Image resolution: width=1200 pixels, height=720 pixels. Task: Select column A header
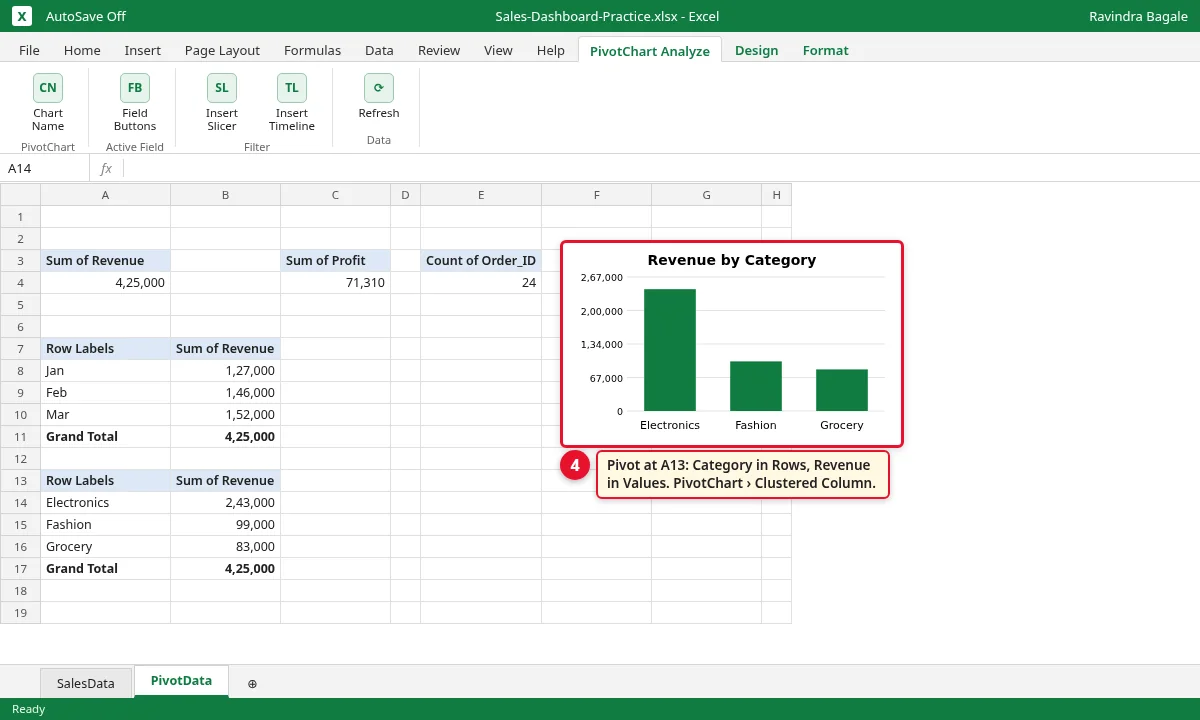[x=106, y=195]
